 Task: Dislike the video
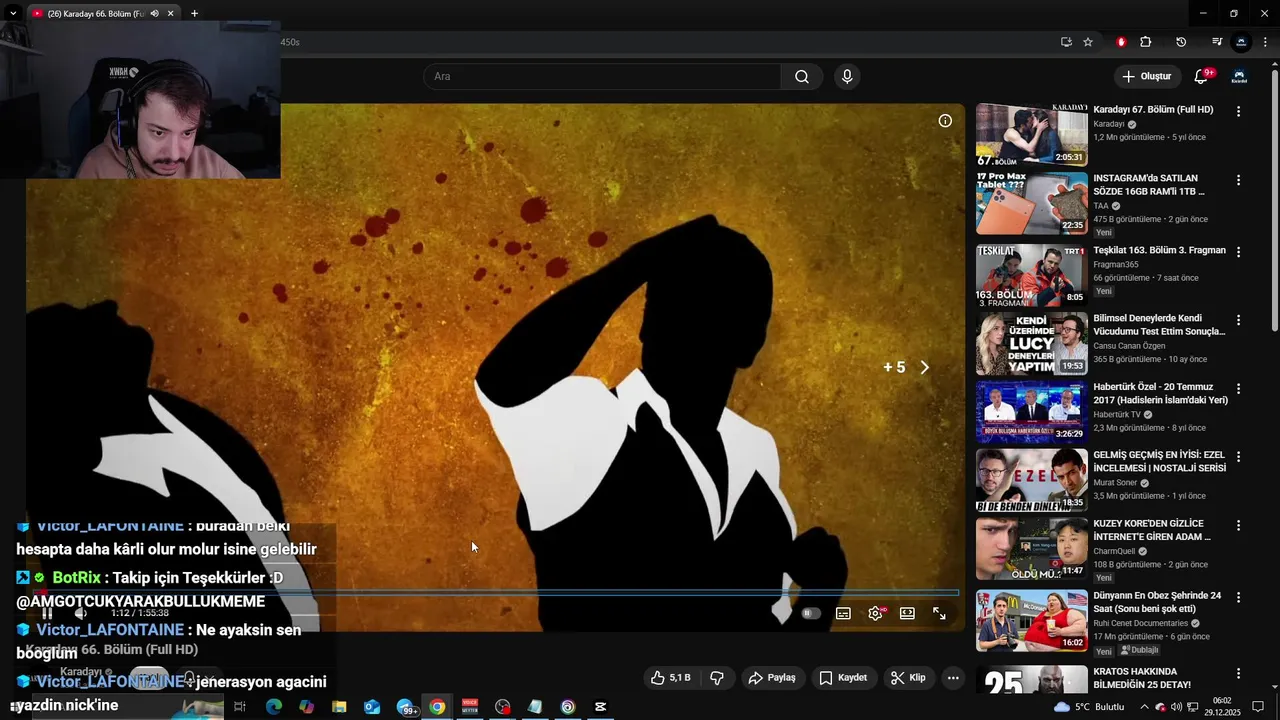[717, 678]
